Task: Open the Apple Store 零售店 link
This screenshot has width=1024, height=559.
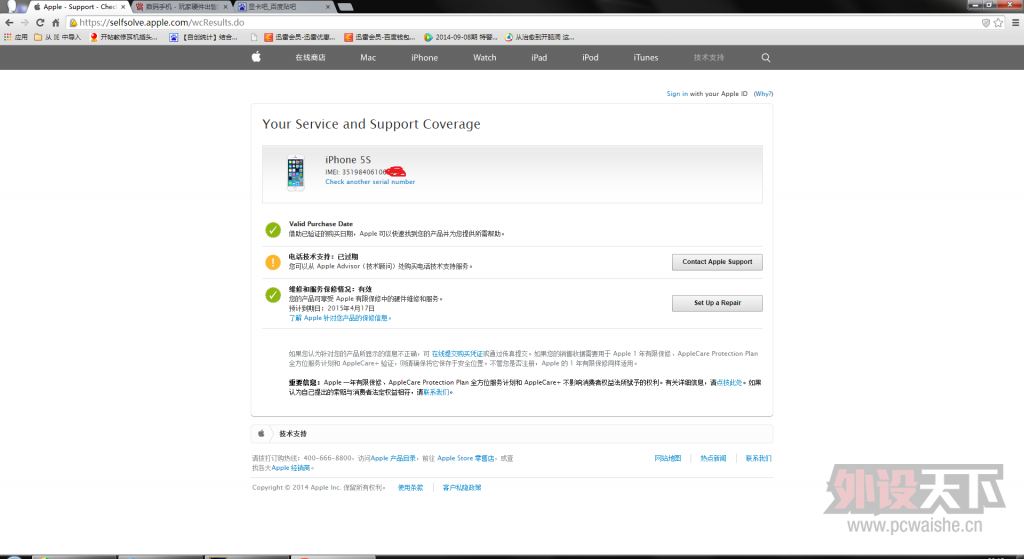Action: point(466,458)
